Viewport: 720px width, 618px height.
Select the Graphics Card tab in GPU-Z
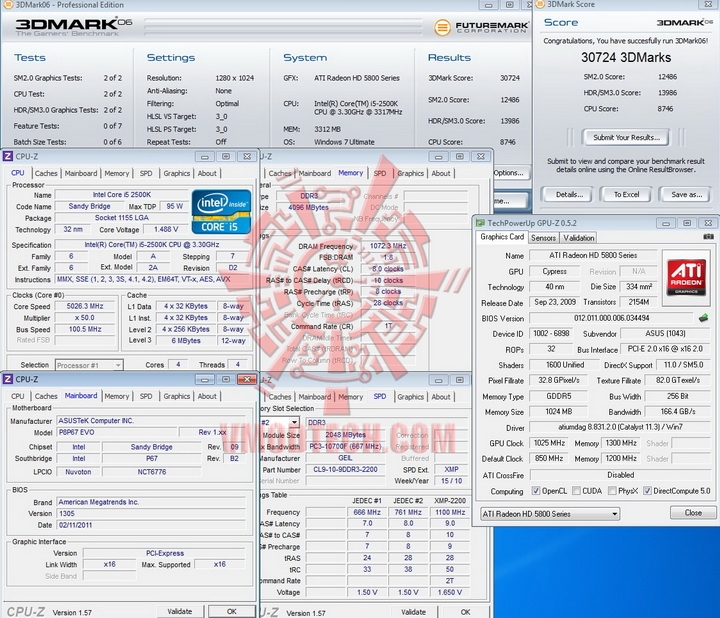pos(502,237)
